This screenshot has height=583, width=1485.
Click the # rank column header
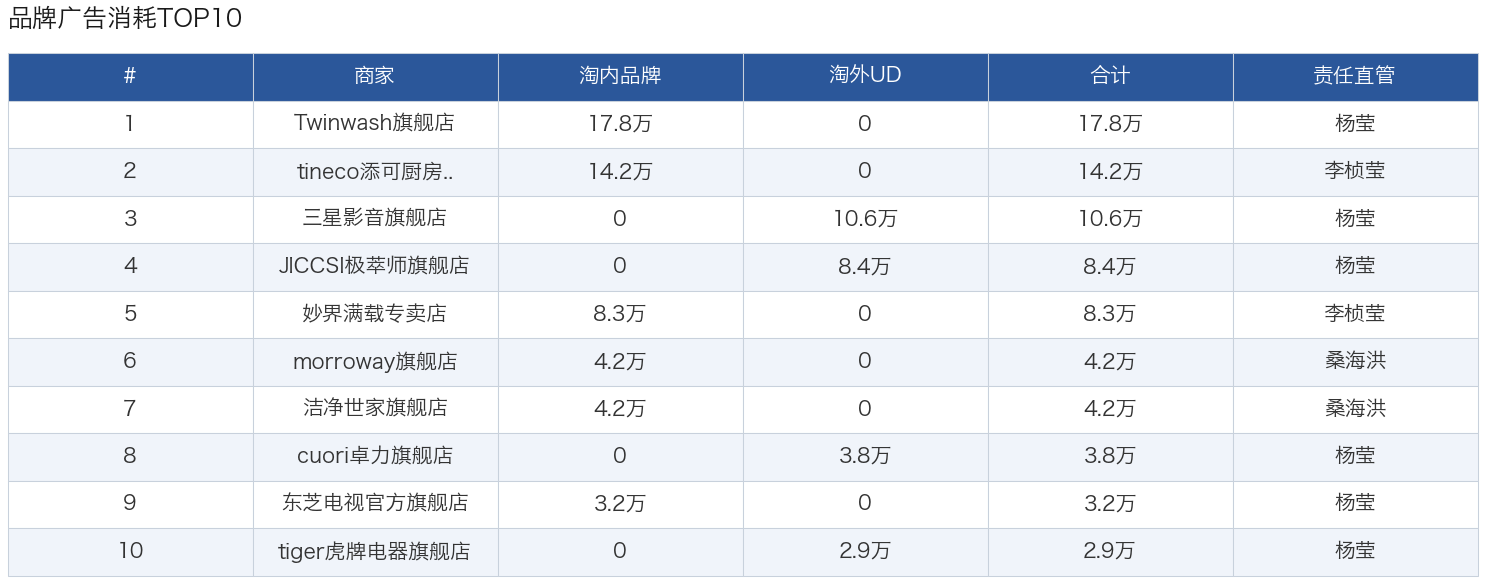pos(130,76)
